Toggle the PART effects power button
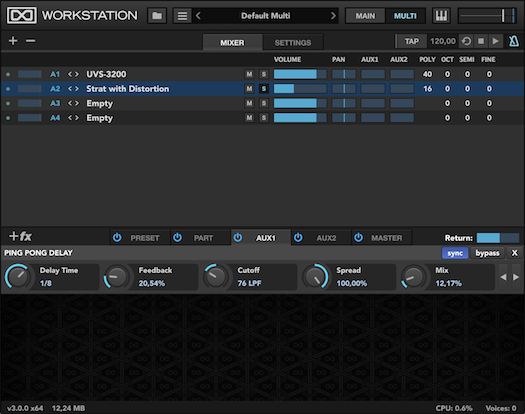525x414 pixels. 177,237
